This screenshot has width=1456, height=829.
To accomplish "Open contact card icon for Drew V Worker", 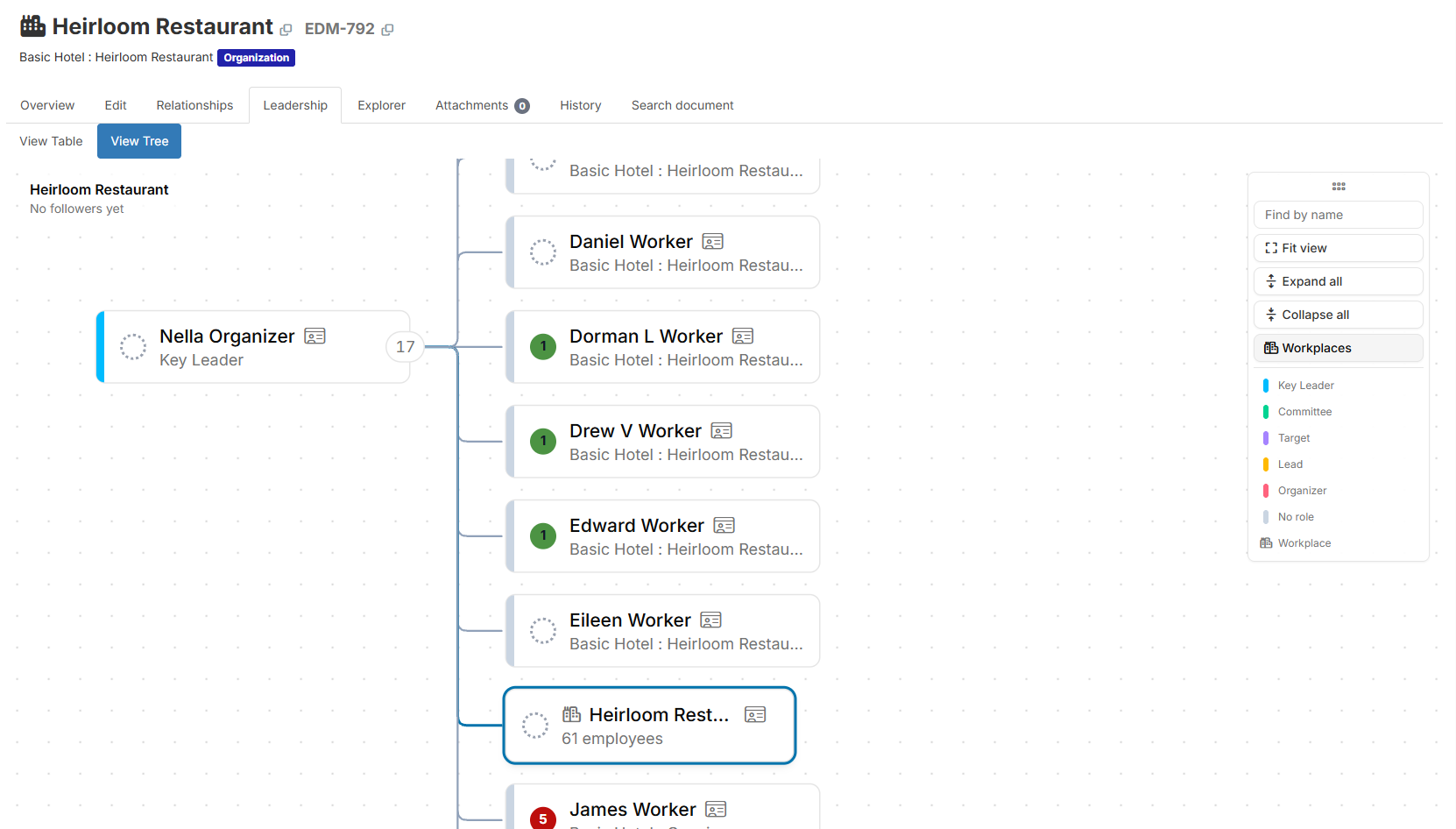I will click(722, 431).
